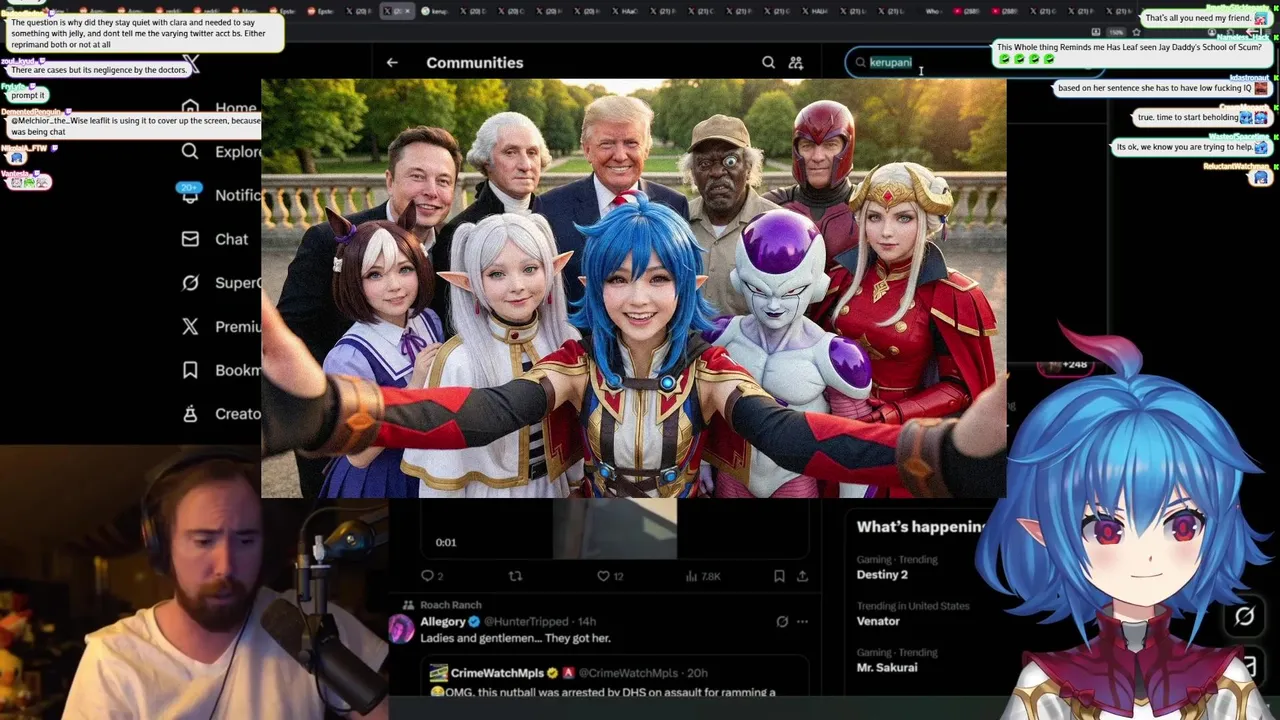Switch to the 'Who' browser tab
Viewport: 1280px width, 720px height.
(x=933, y=11)
